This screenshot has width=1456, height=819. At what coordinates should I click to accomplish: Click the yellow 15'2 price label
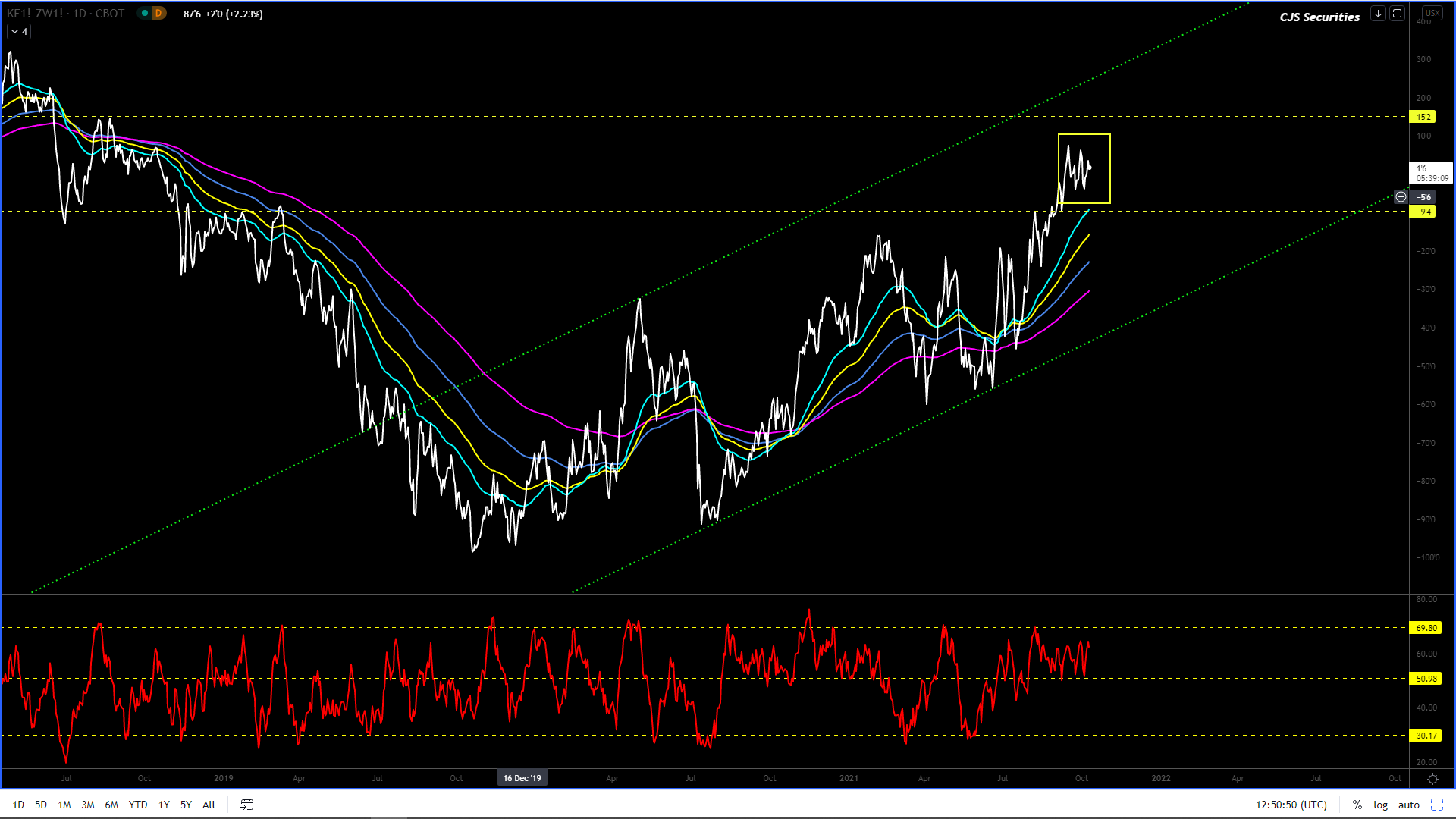pyautogui.click(x=1423, y=117)
